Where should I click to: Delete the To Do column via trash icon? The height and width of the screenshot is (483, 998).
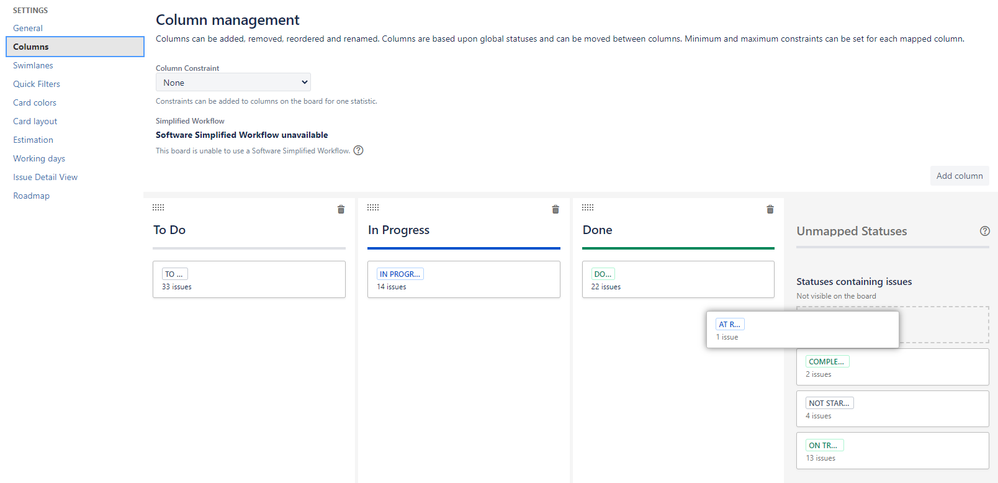pyautogui.click(x=341, y=209)
